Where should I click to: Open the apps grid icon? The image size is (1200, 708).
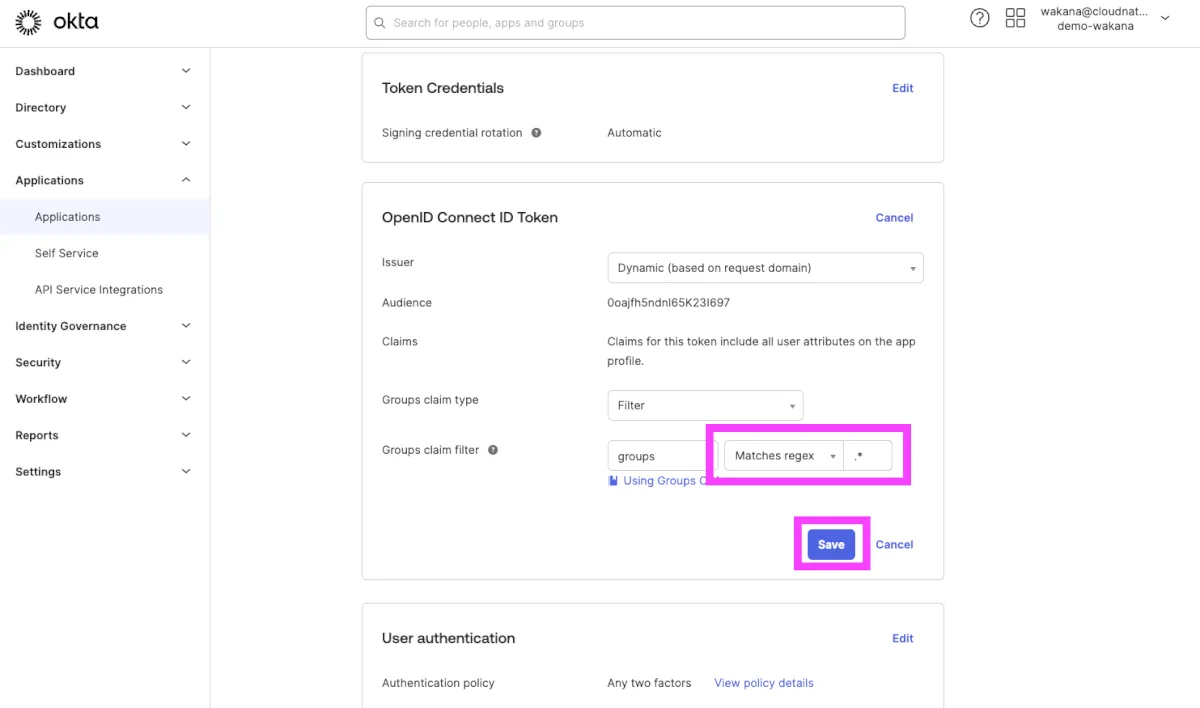pos(1015,18)
